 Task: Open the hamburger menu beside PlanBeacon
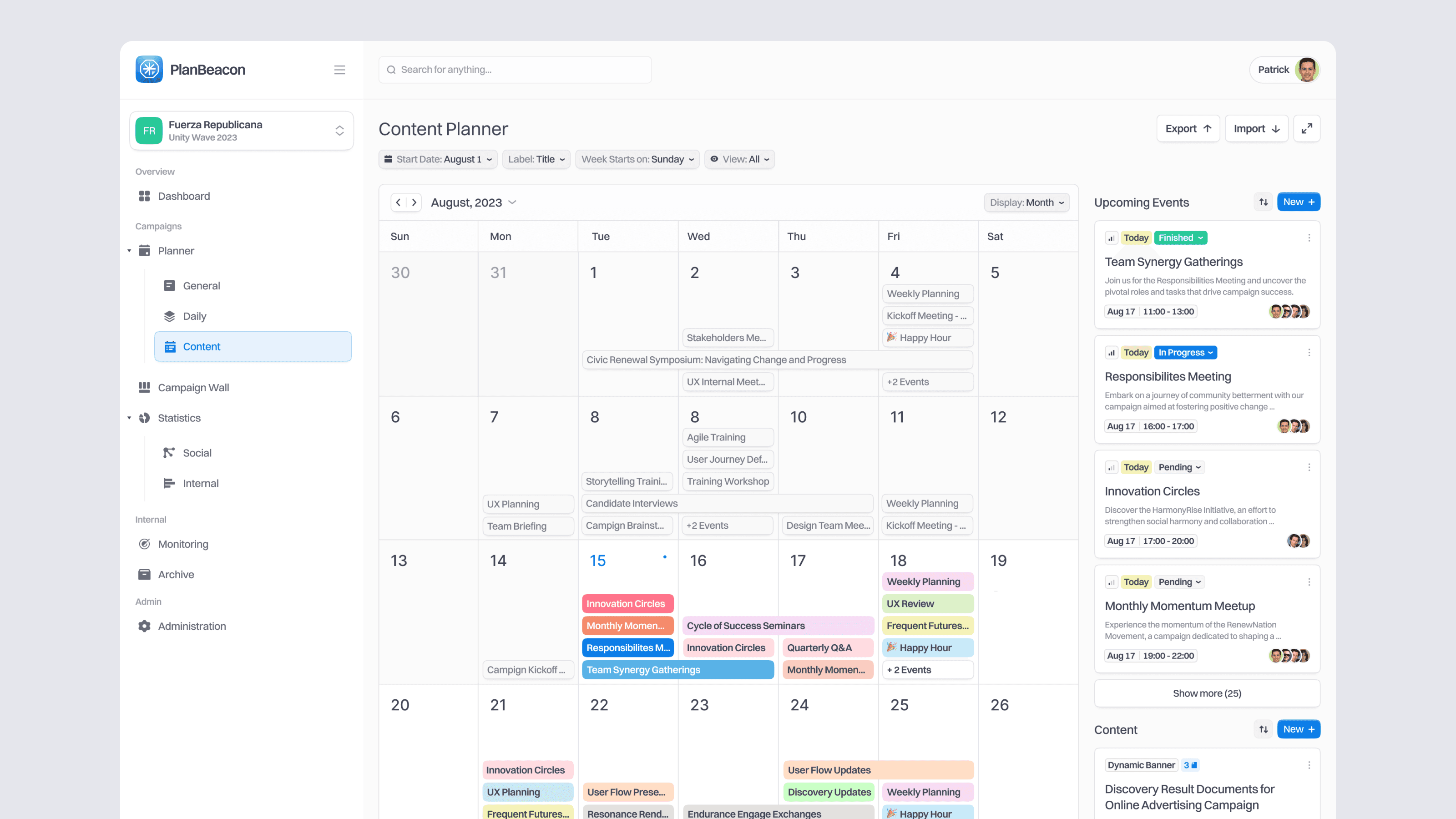[x=340, y=70]
